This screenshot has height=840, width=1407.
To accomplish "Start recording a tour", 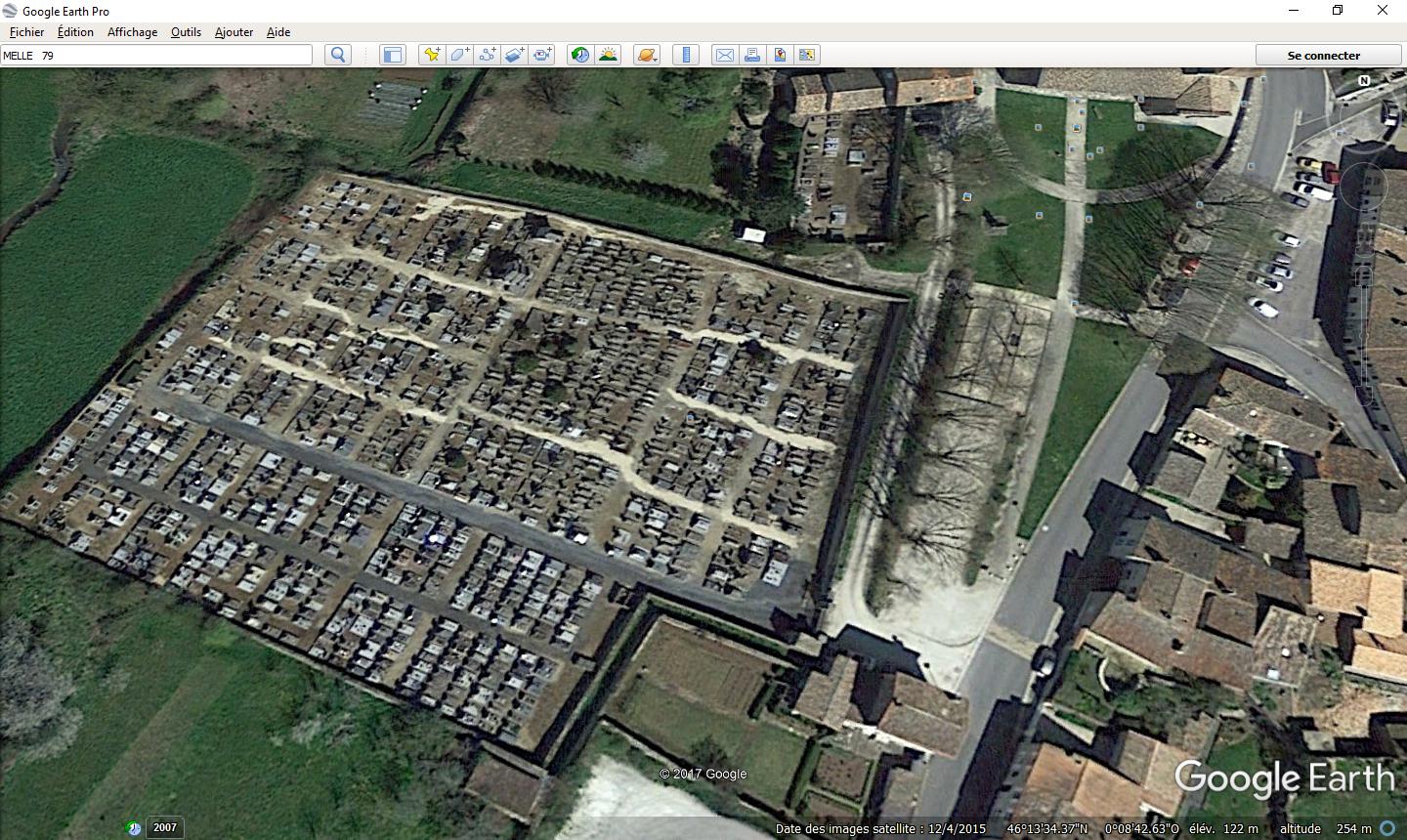I will tap(542, 55).
